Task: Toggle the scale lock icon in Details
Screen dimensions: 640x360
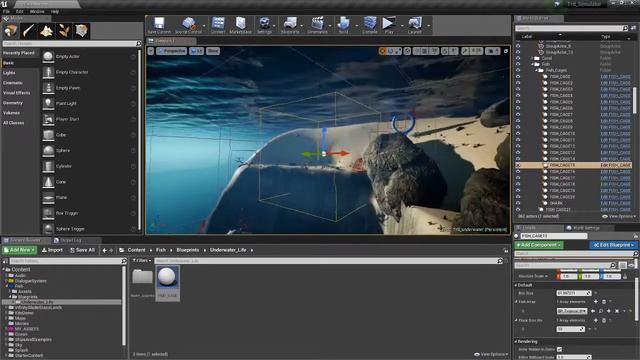Action: click(x=625, y=276)
